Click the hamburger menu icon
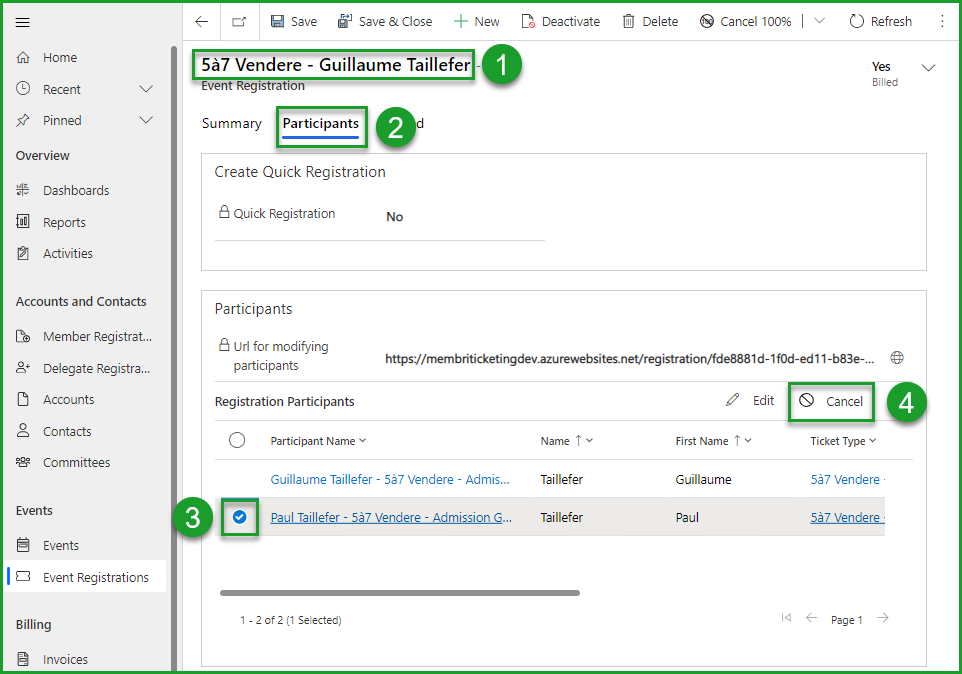Screen dimensions: 962x674 coord(23,22)
